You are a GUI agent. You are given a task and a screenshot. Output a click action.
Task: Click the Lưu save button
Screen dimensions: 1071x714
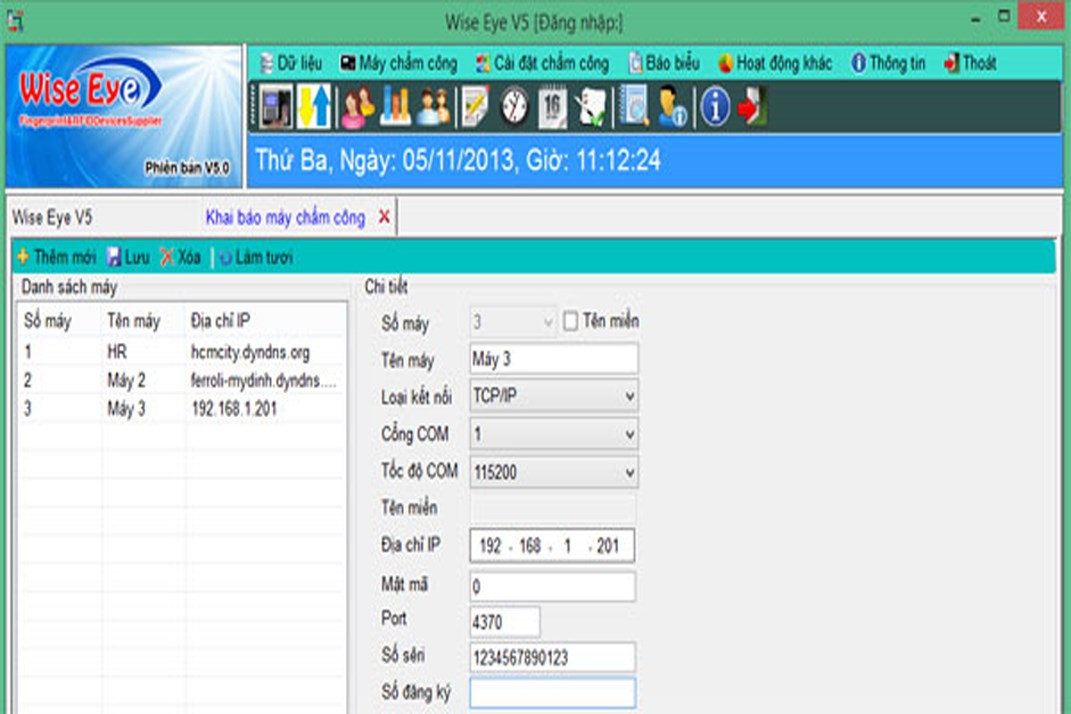(128, 257)
